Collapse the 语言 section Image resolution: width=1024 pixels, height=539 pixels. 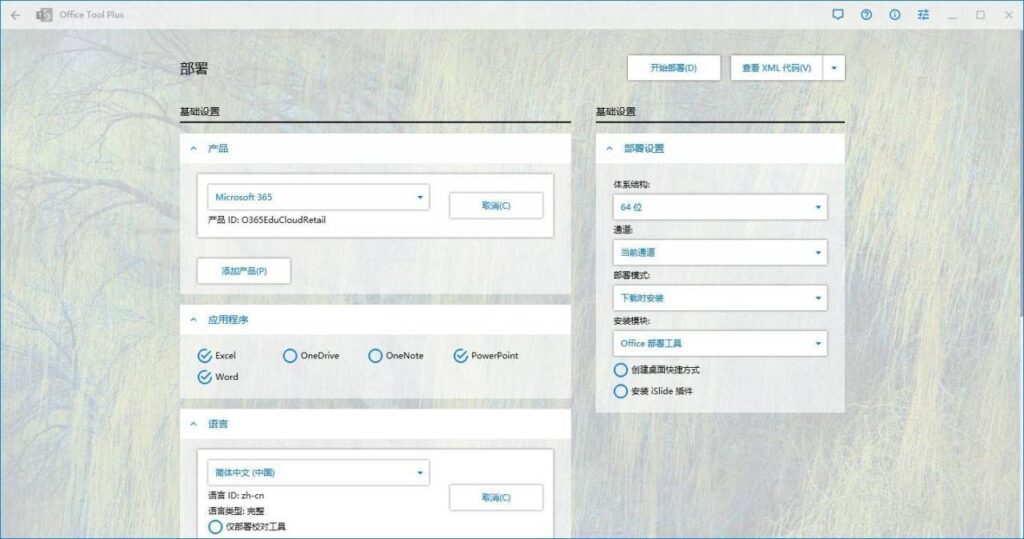[x=193, y=425]
